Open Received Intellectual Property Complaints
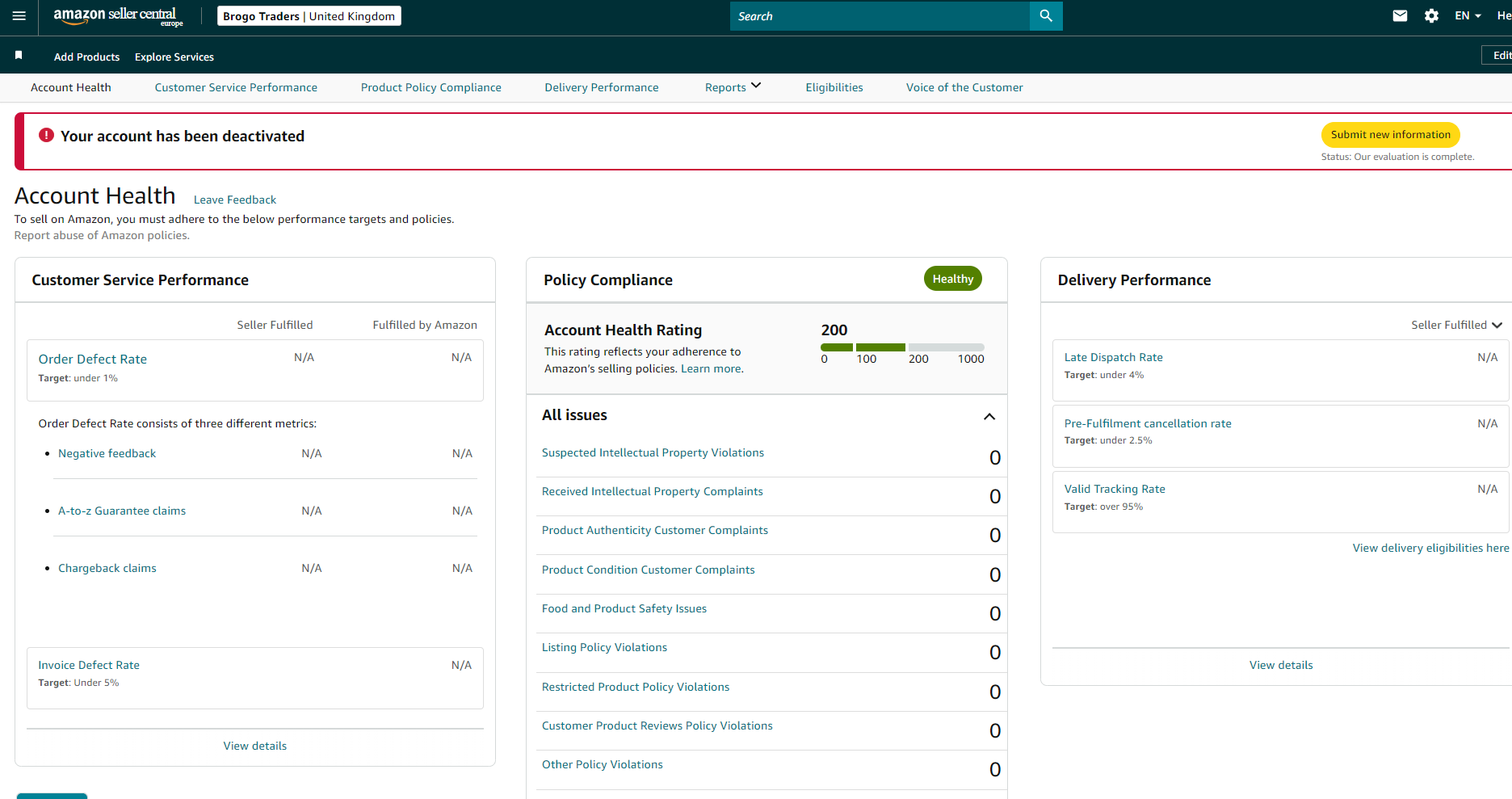Viewport: 1512px width, 799px height. [x=653, y=491]
